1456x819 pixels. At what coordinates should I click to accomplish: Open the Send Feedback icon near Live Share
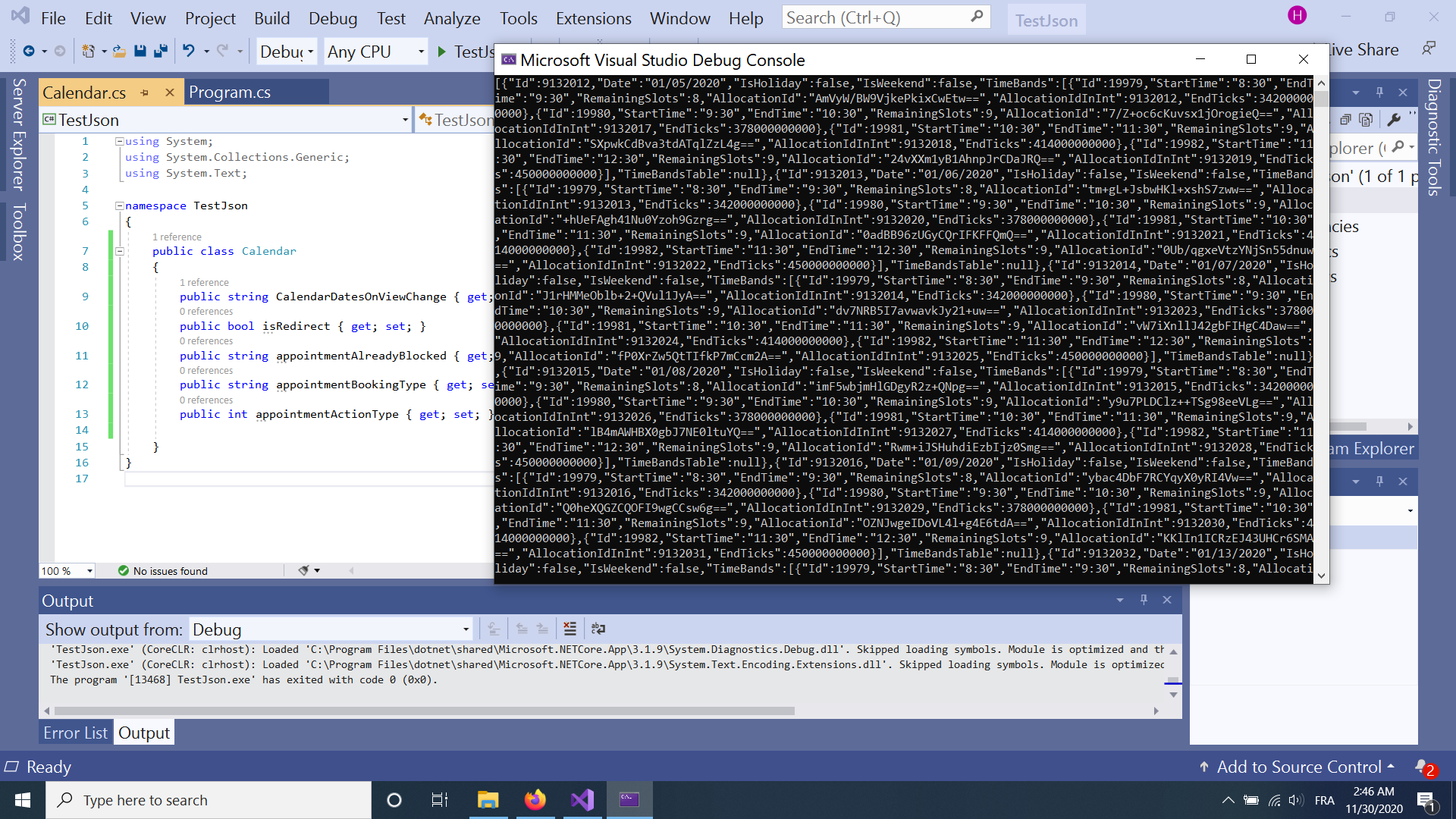(1429, 49)
